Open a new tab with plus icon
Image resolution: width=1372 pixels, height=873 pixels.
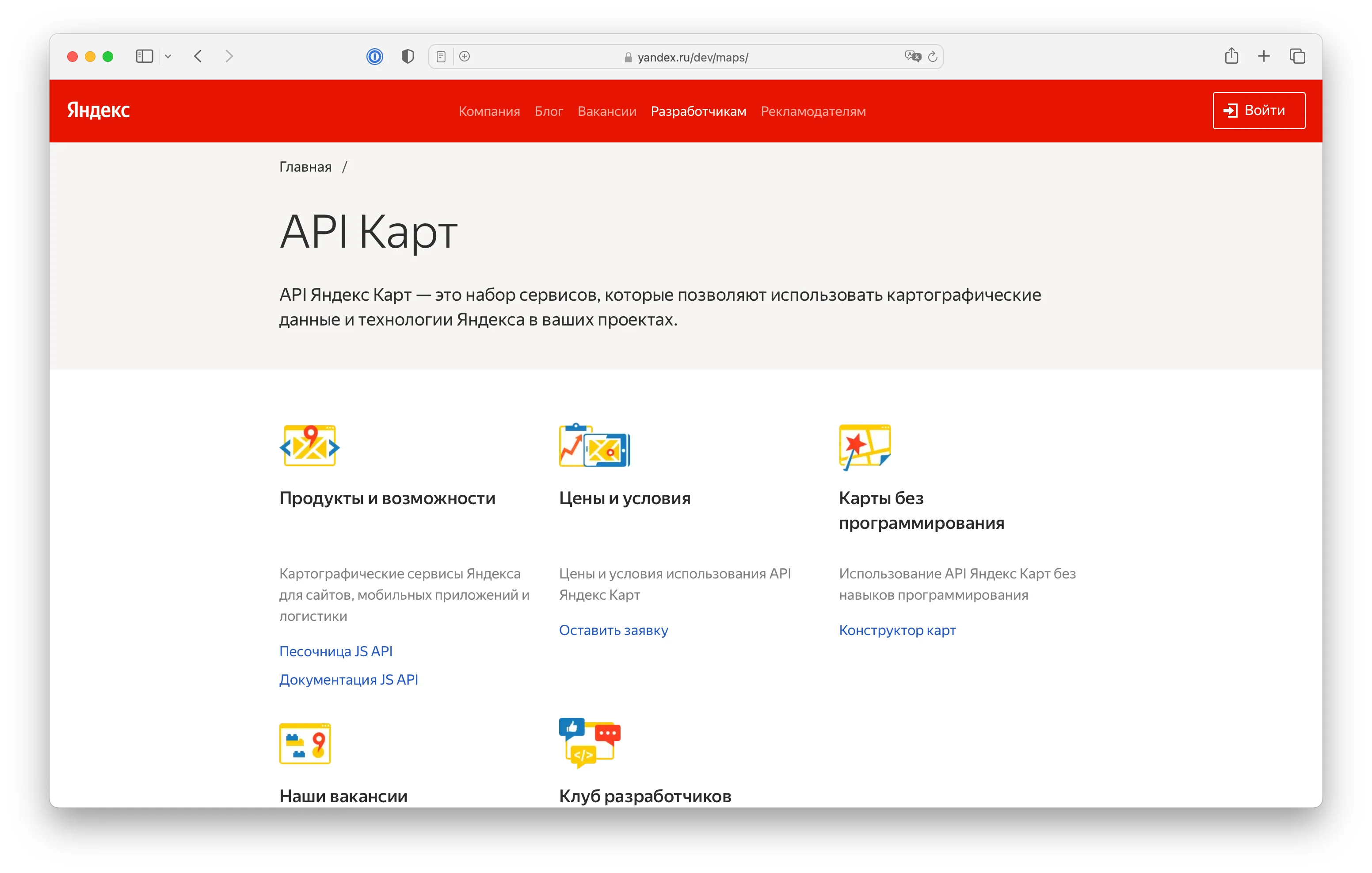1264,57
